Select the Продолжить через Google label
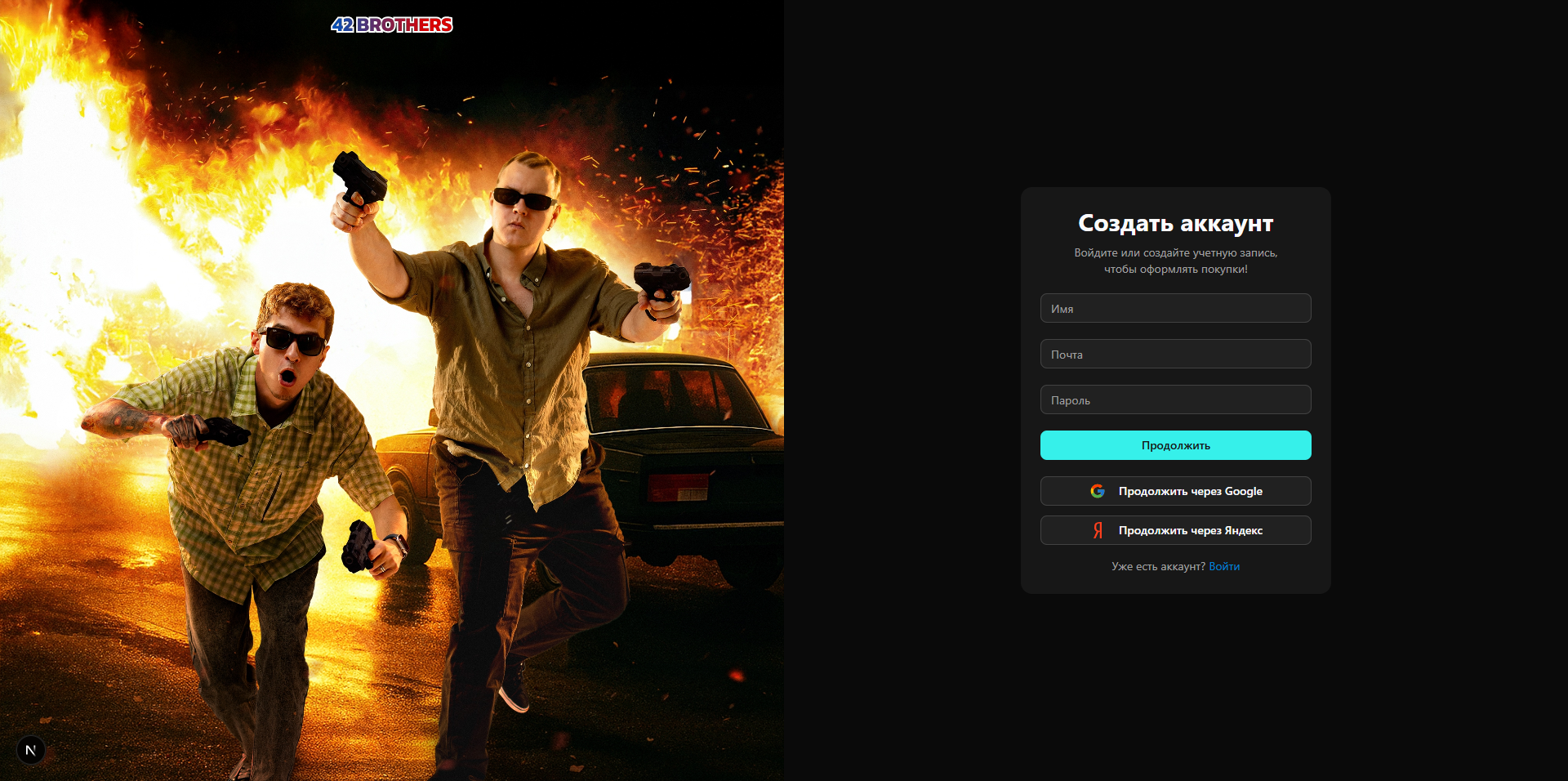Viewport: 1568px width, 781px height. coord(1190,491)
